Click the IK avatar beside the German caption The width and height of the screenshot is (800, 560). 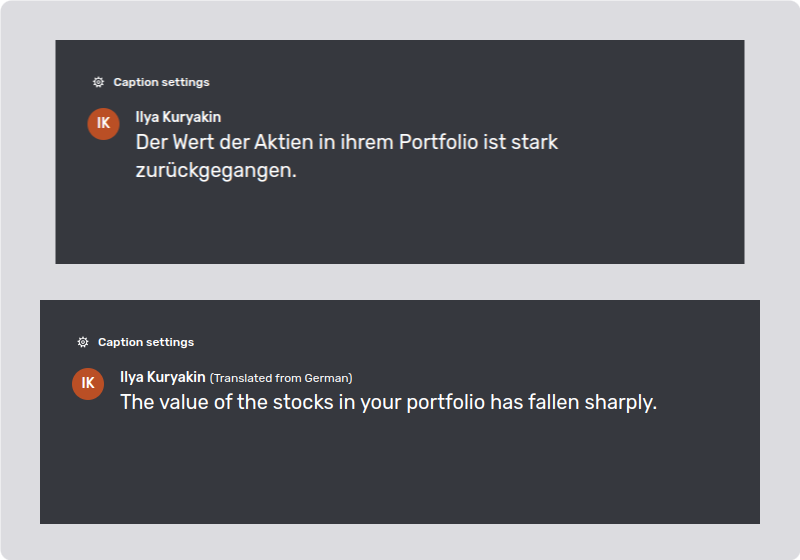[x=104, y=123]
